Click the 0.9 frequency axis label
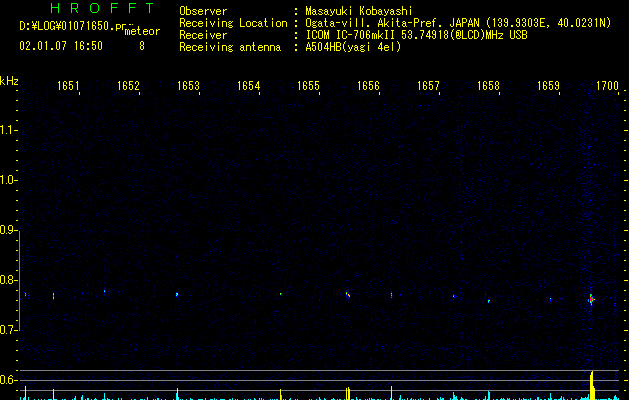This screenshot has height=400, width=629. [7, 230]
